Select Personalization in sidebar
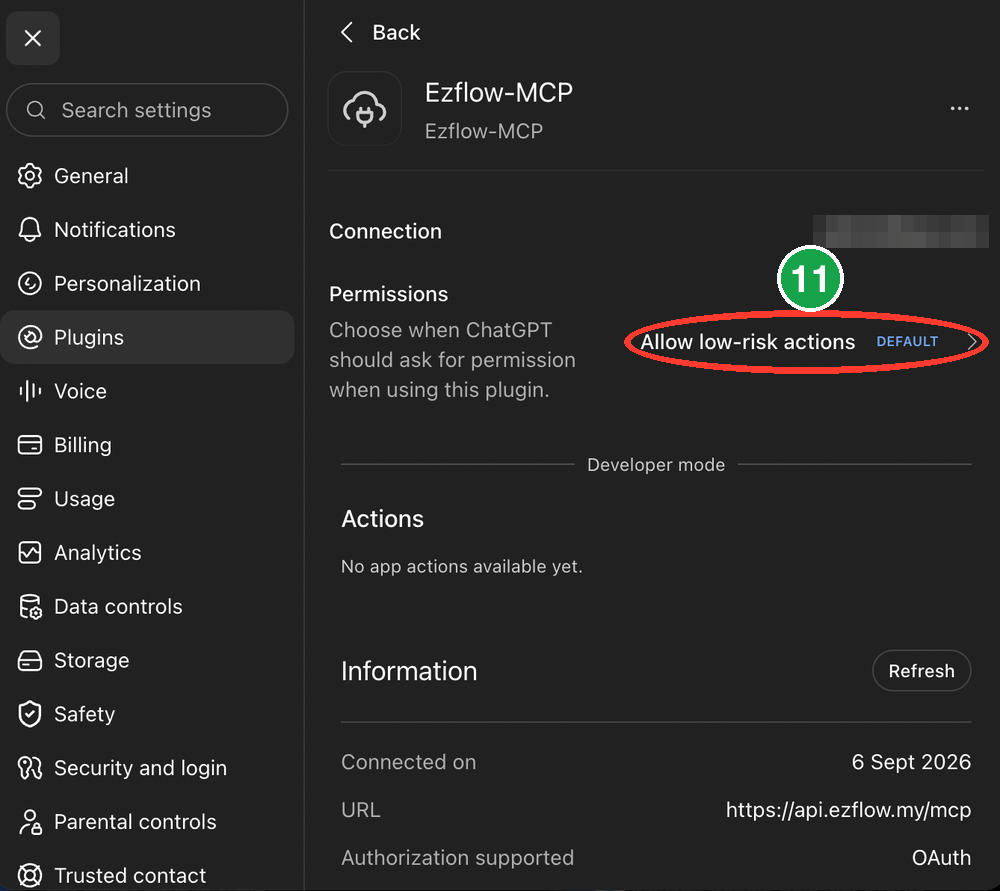This screenshot has height=891, width=1000. click(147, 283)
